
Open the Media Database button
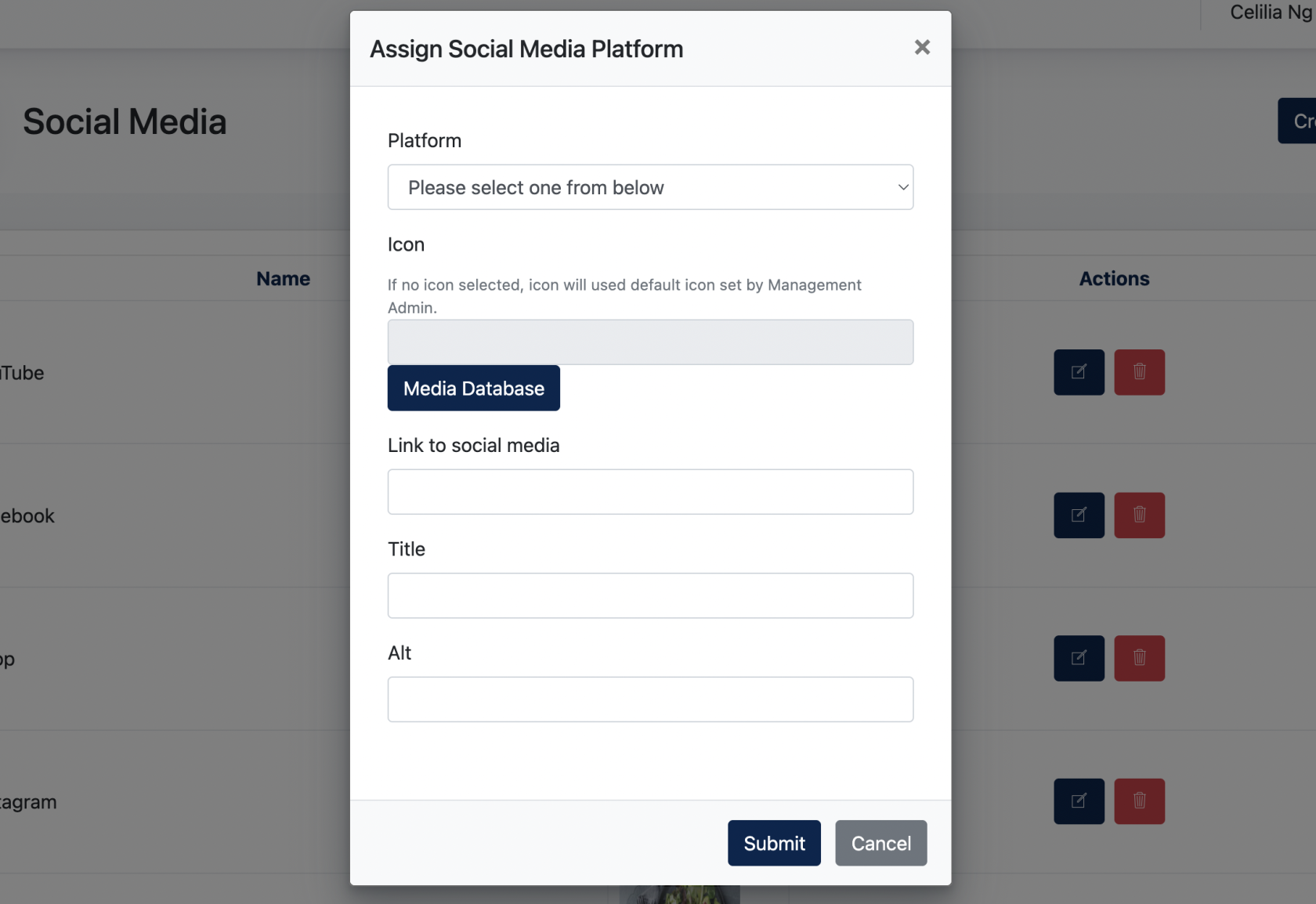pos(473,388)
